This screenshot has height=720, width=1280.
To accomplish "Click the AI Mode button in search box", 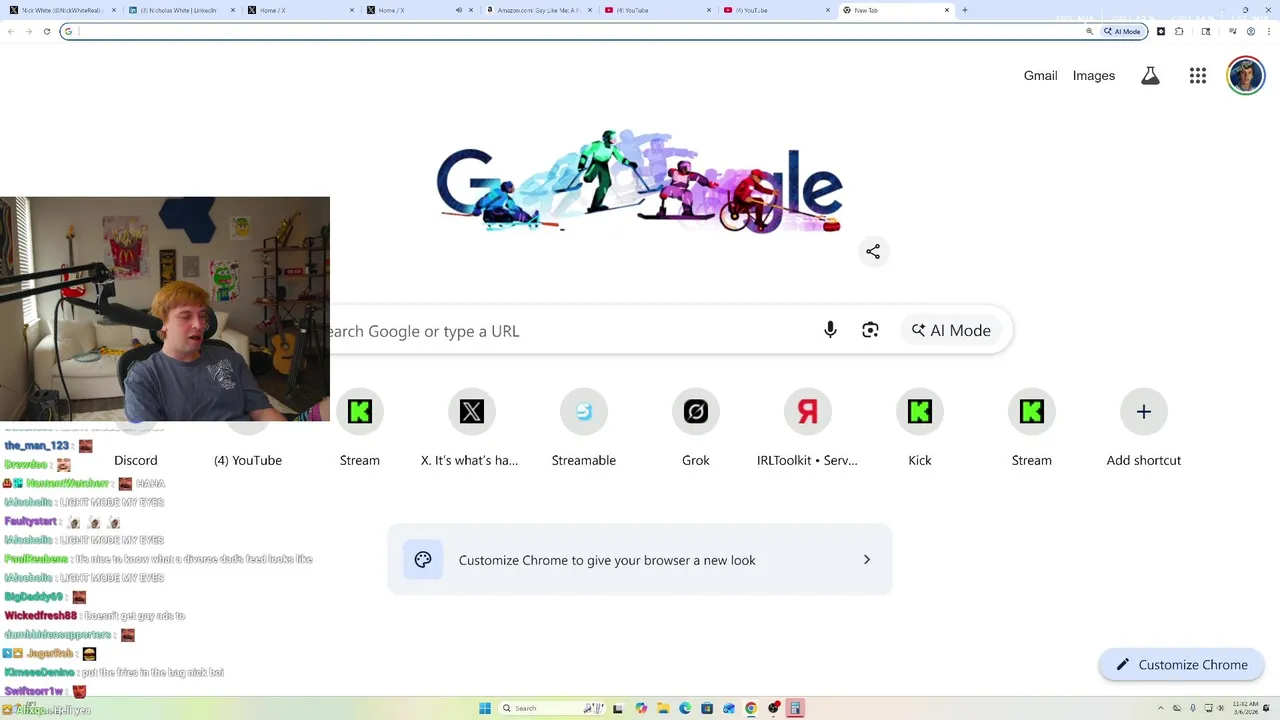I will click(x=951, y=330).
